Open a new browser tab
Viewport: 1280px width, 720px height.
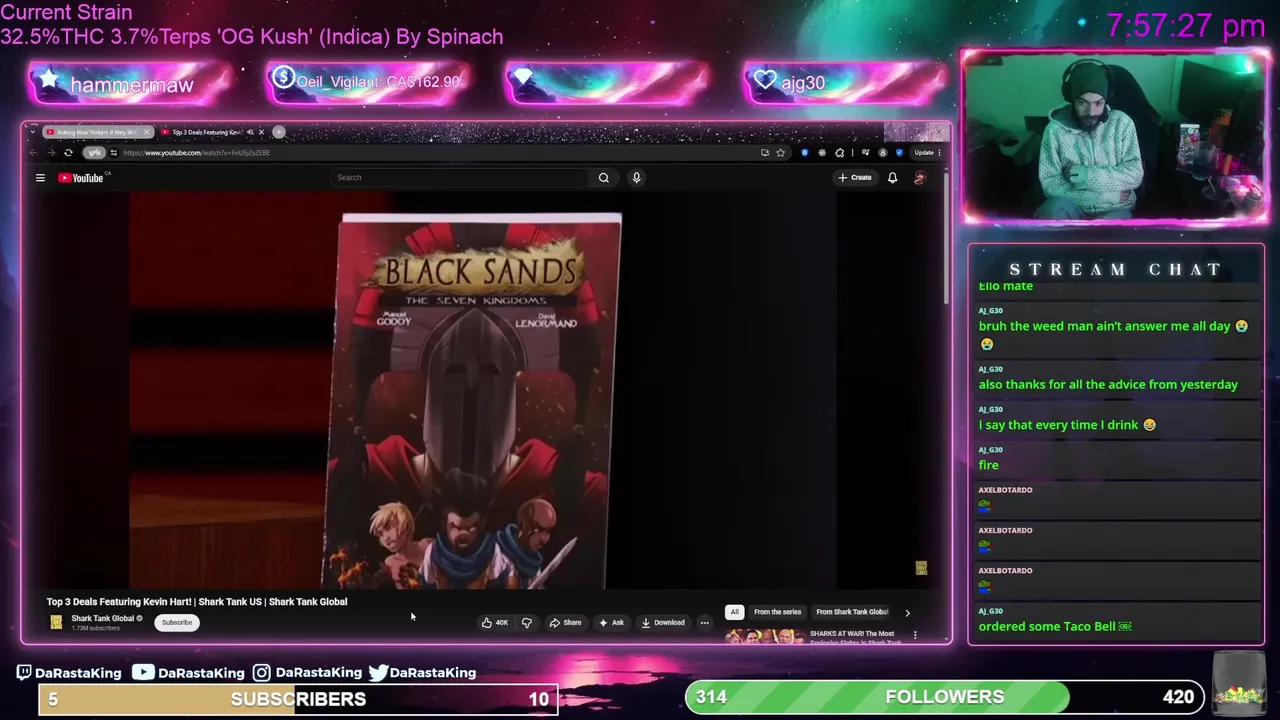point(279,132)
